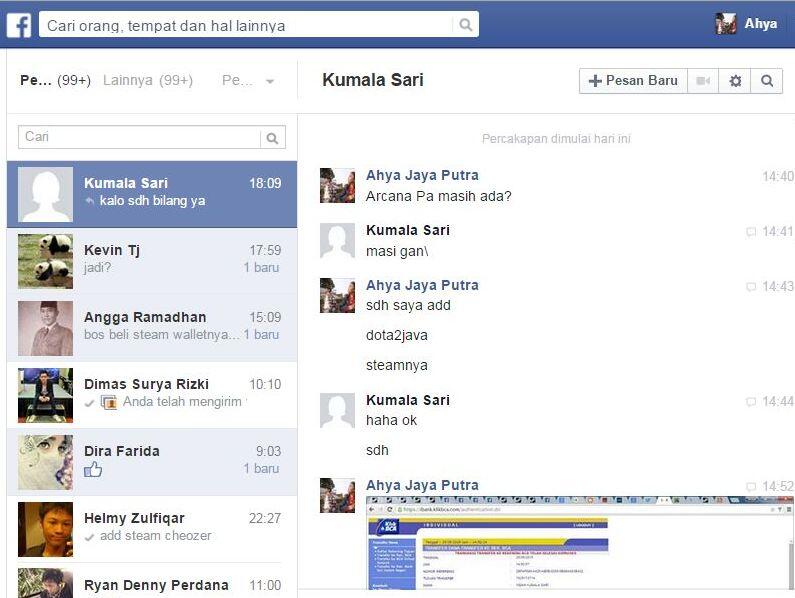Switch to the Lainnya (99+) tab
This screenshot has height=598, width=795.
coord(148,80)
